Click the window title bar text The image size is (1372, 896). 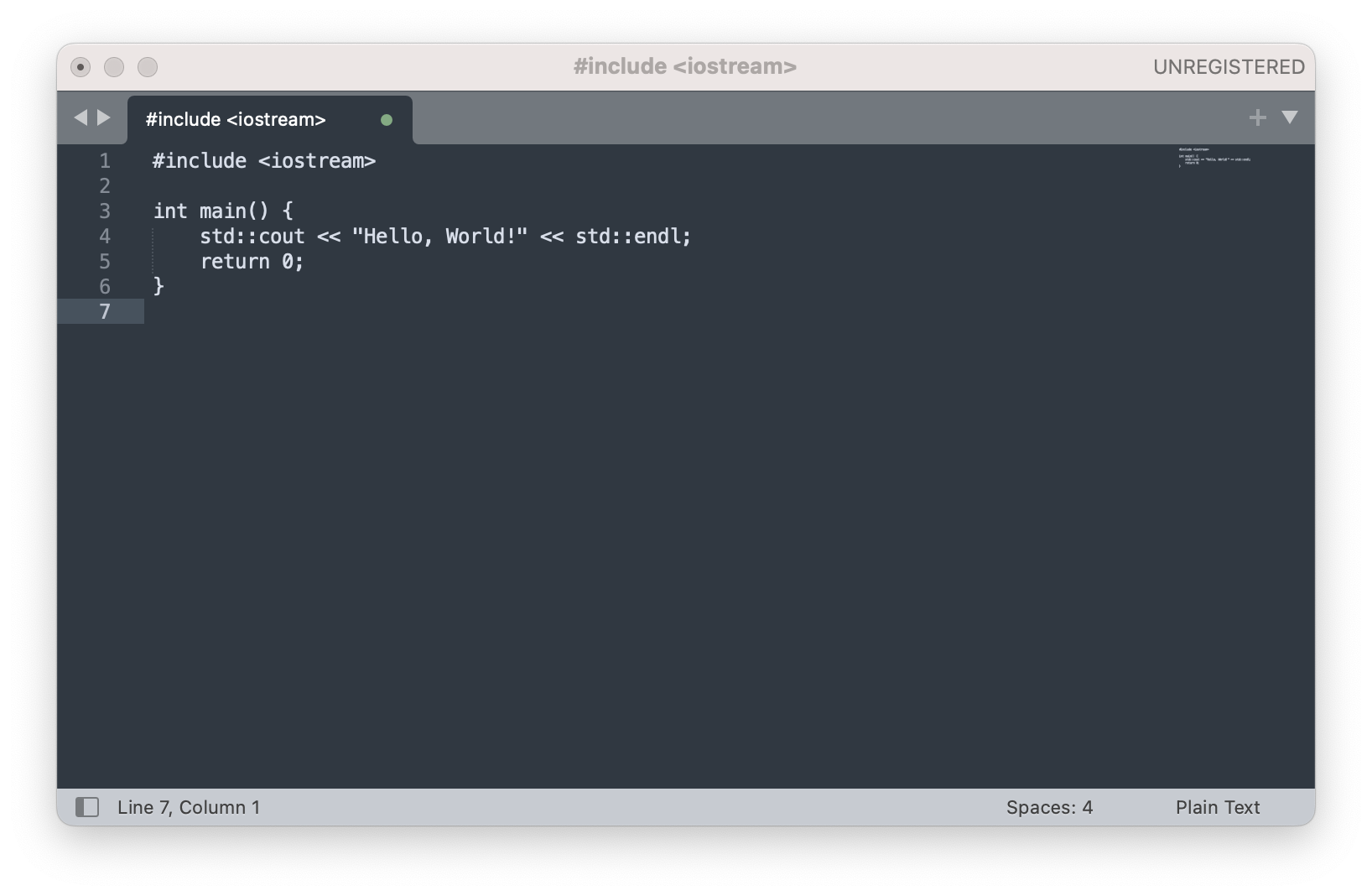click(x=685, y=66)
